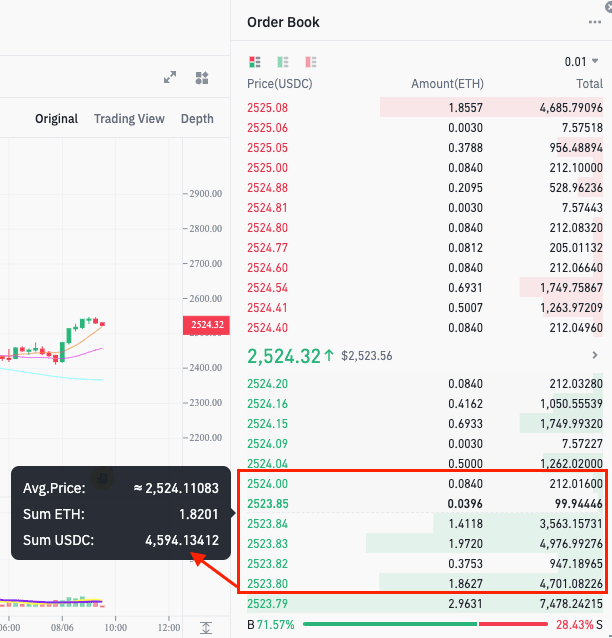
Task: Show sell orders only view
Action: pyautogui.click(x=310, y=62)
